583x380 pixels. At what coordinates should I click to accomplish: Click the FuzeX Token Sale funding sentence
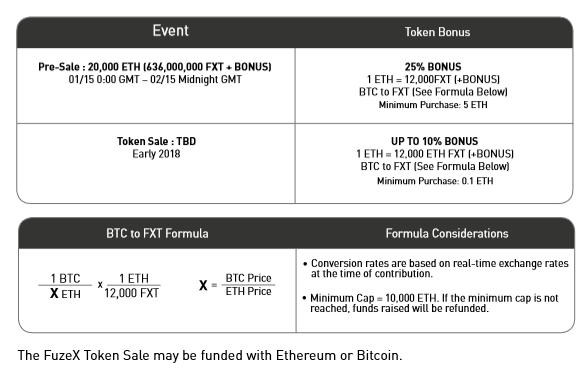tap(210, 355)
